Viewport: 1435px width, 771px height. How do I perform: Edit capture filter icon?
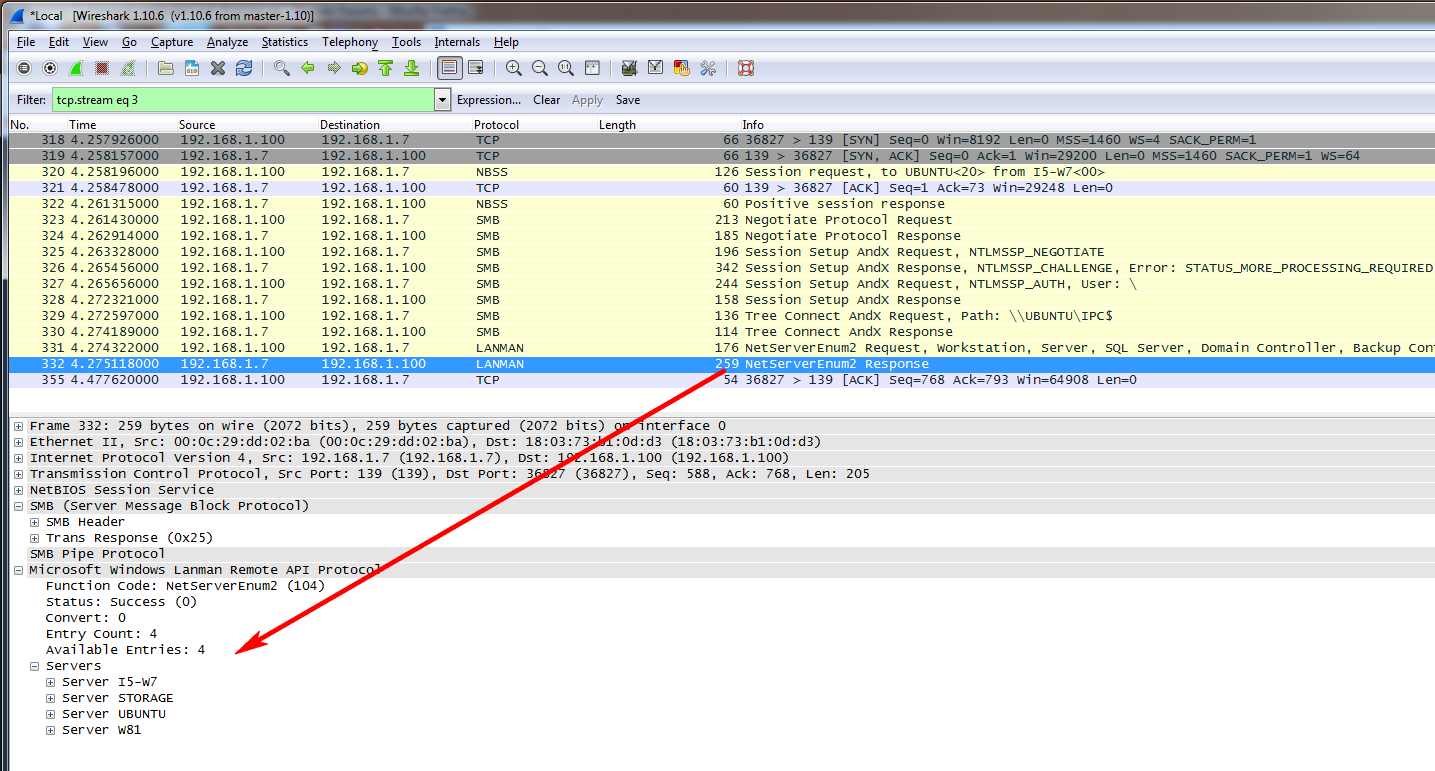[x=630, y=68]
